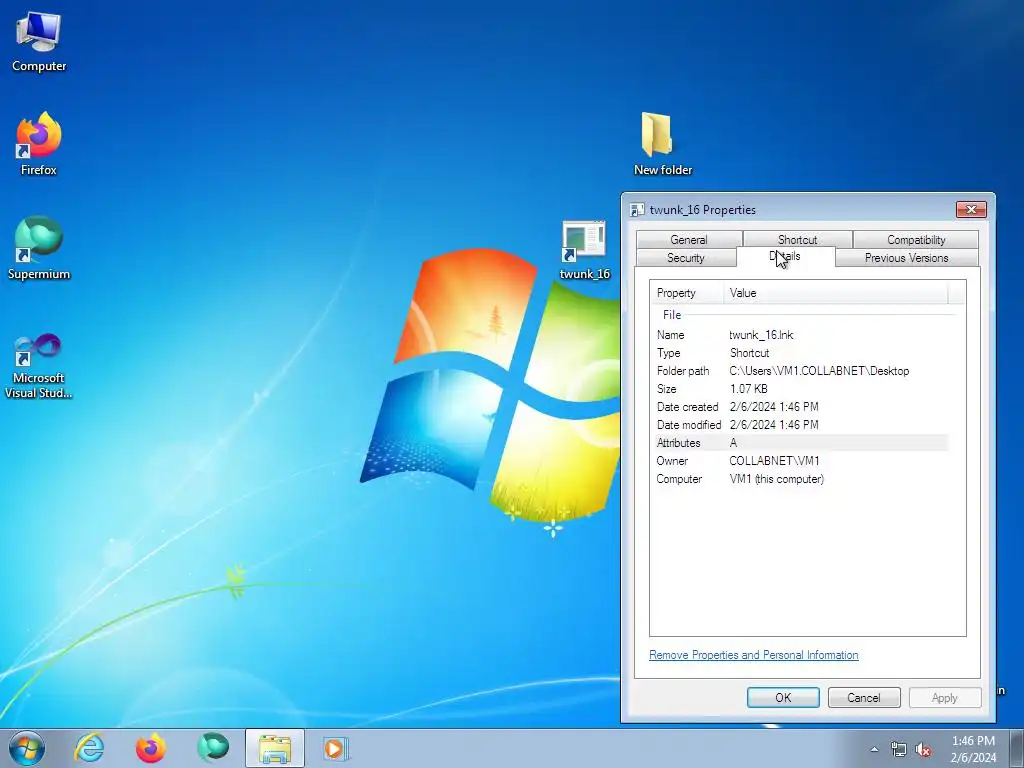The width and height of the screenshot is (1024, 768).
Task: Open the network tray icon
Action: 899,750
